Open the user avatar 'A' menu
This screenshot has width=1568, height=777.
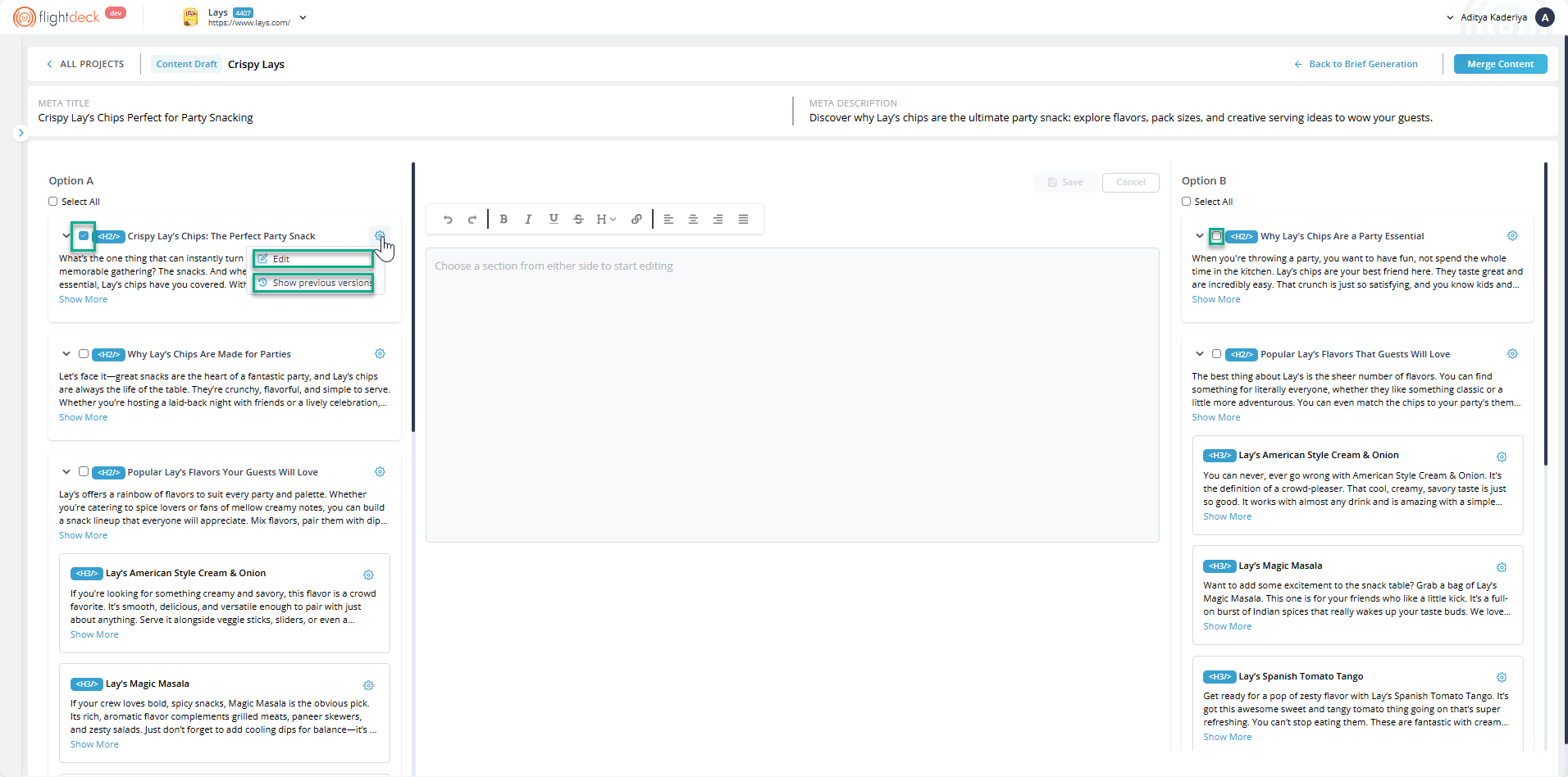pos(1545,17)
